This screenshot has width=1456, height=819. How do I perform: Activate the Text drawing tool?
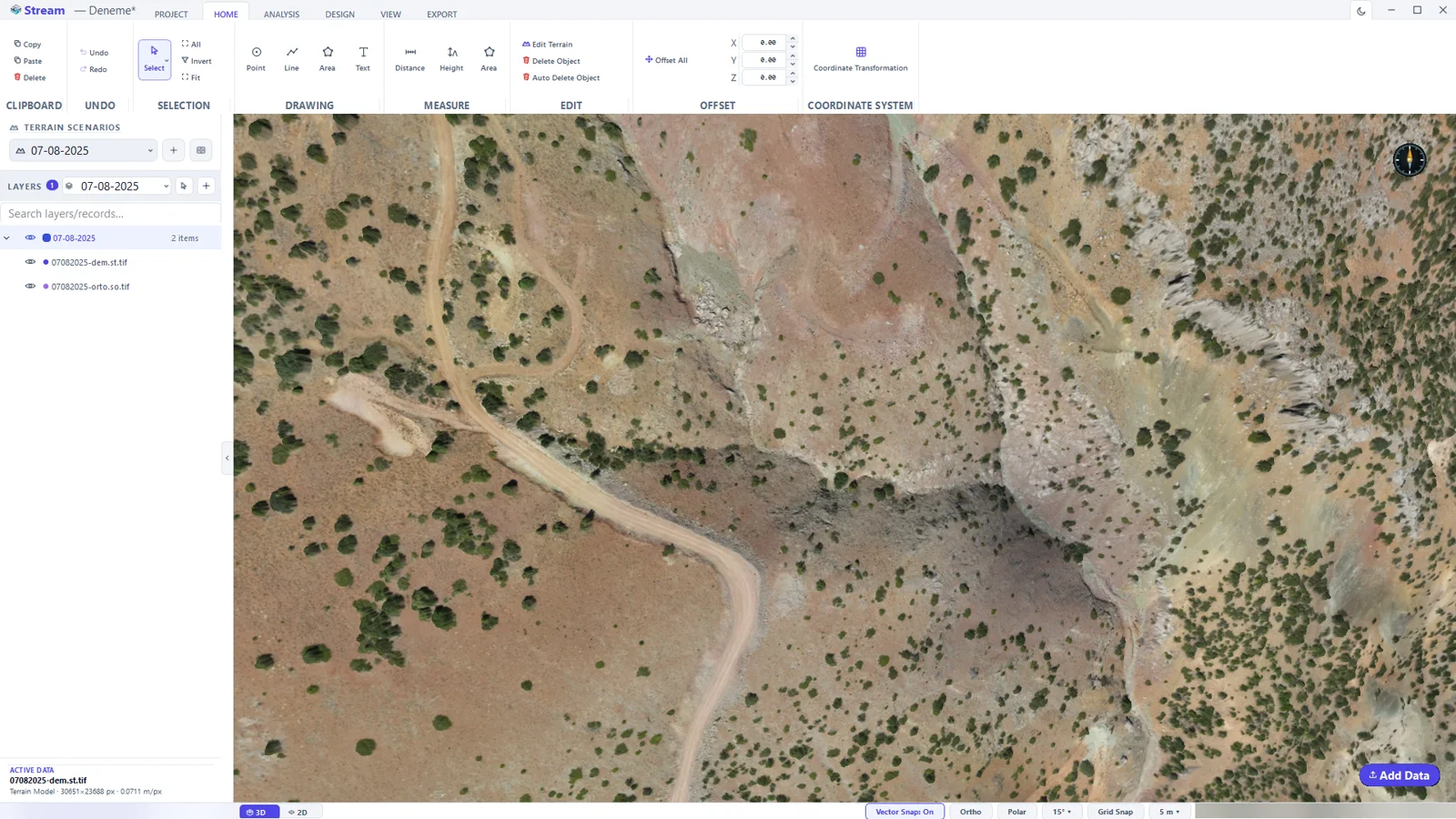click(362, 59)
